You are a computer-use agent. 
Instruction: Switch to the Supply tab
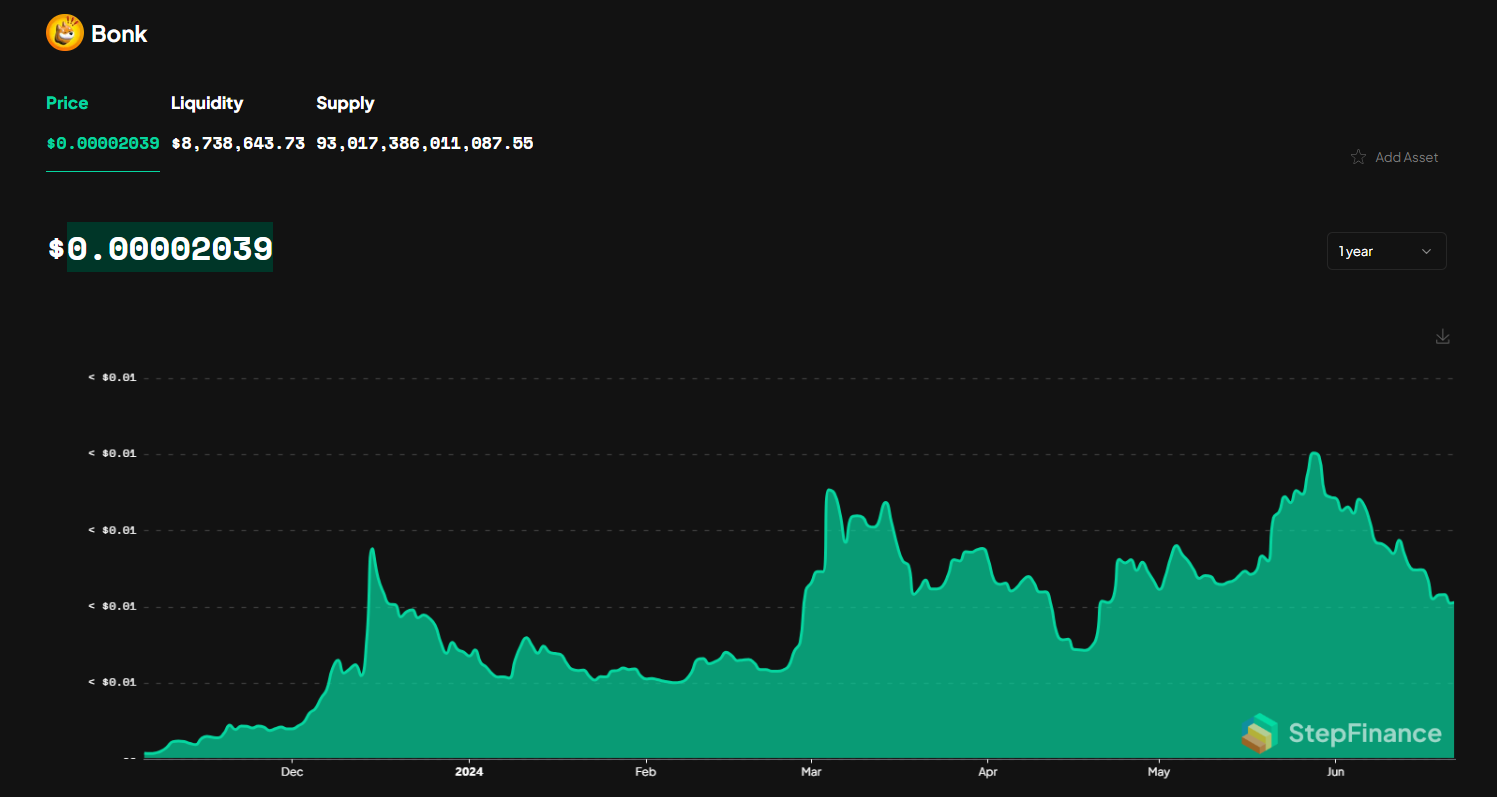(x=345, y=103)
